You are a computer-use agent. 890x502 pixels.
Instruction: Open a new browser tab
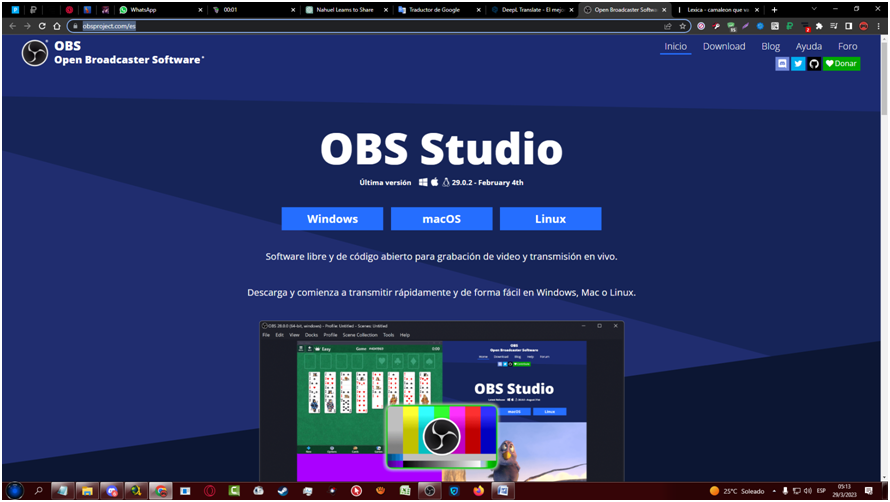click(774, 10)
